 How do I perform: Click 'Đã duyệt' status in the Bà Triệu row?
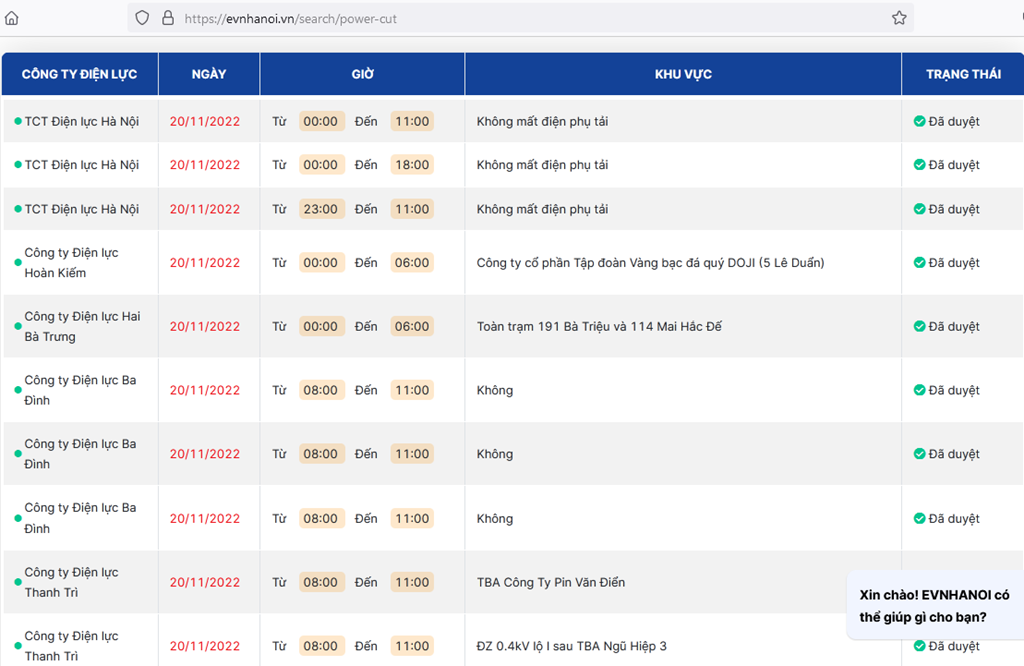point(954,326)
